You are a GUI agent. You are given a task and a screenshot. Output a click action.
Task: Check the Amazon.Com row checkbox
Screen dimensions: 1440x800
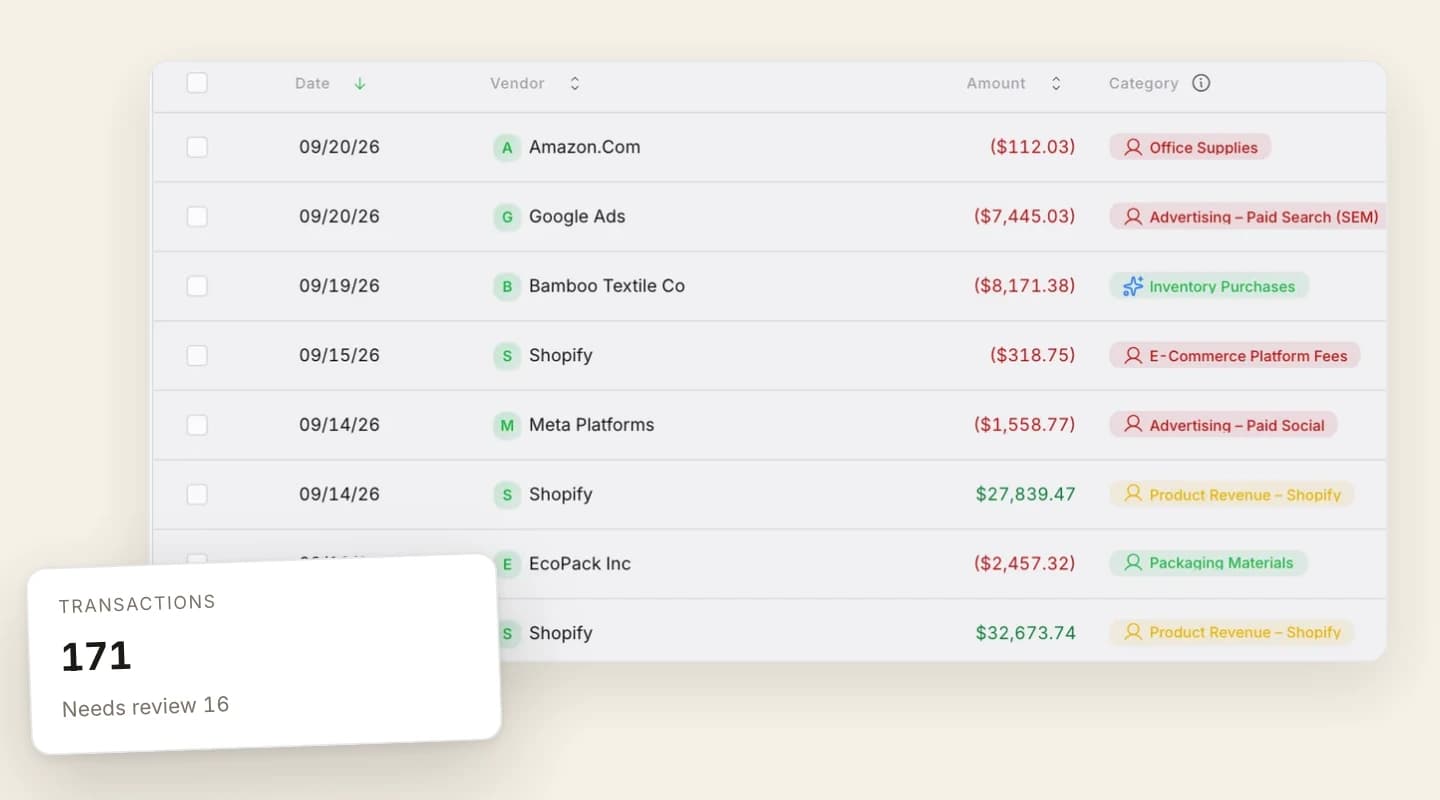(x=197, y=147)
